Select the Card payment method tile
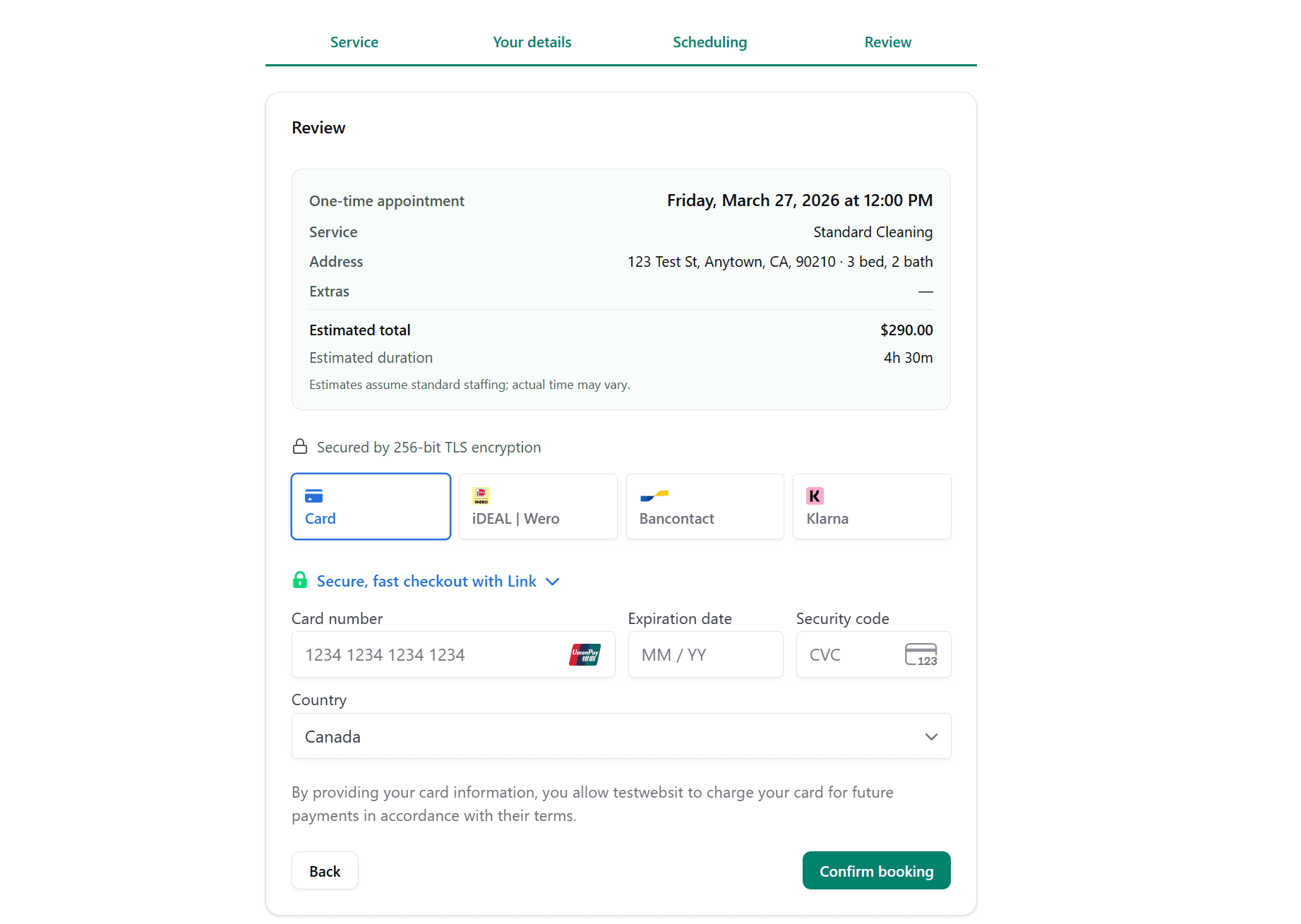The width and height of the screenshot is (1301, 924). pos(371,506)
